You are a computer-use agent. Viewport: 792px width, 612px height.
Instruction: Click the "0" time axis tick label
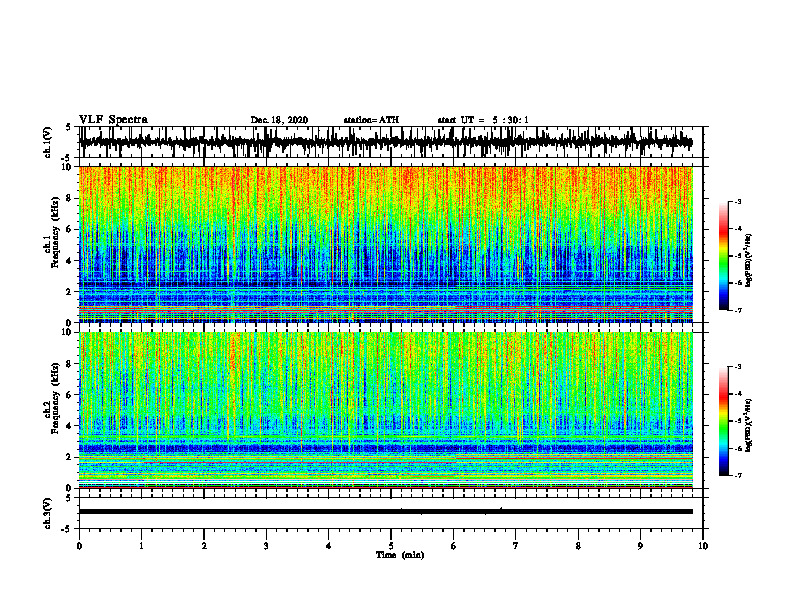(x=79, y=546)
